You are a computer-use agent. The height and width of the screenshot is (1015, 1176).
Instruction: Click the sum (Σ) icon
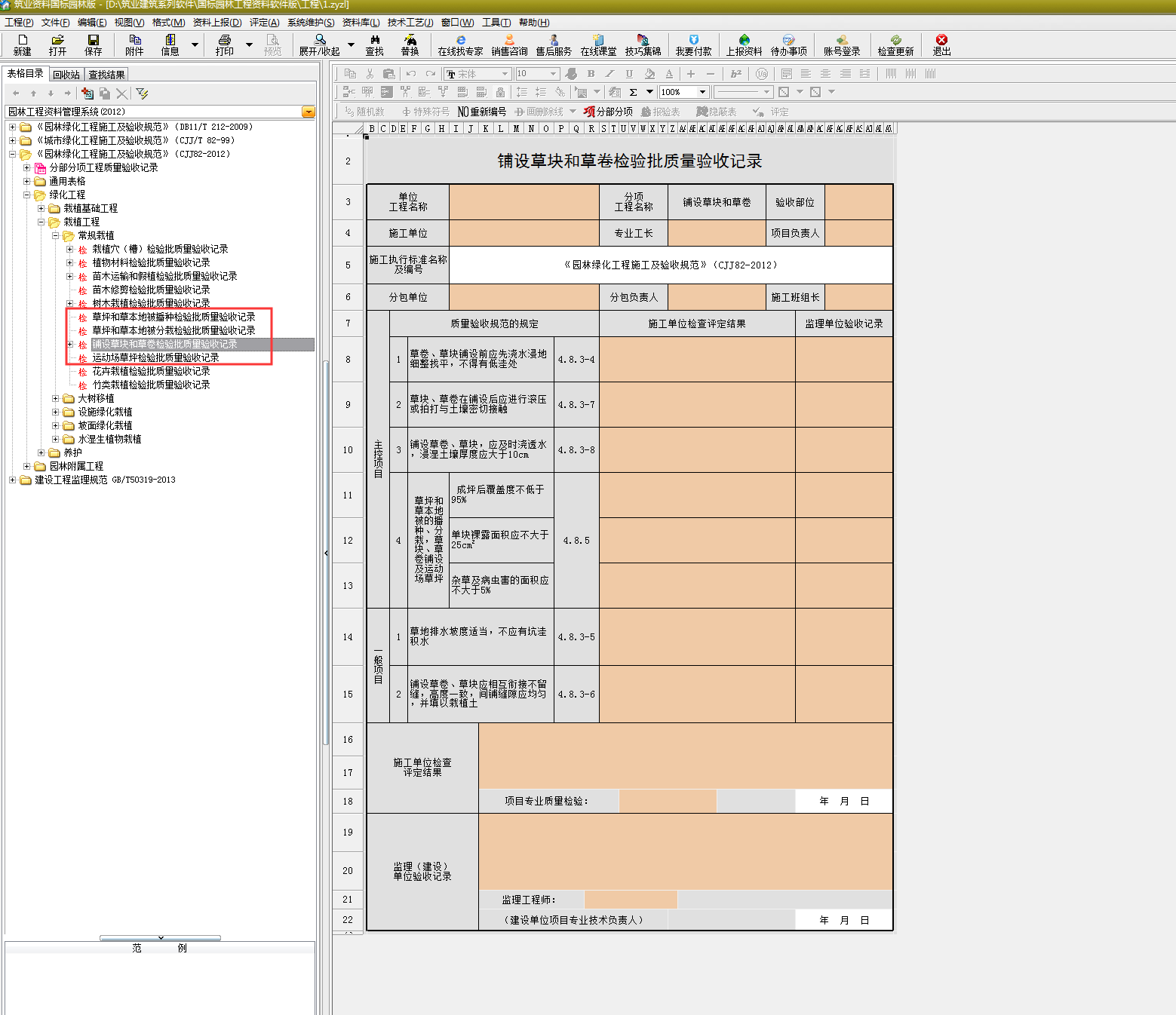point(633,92)
